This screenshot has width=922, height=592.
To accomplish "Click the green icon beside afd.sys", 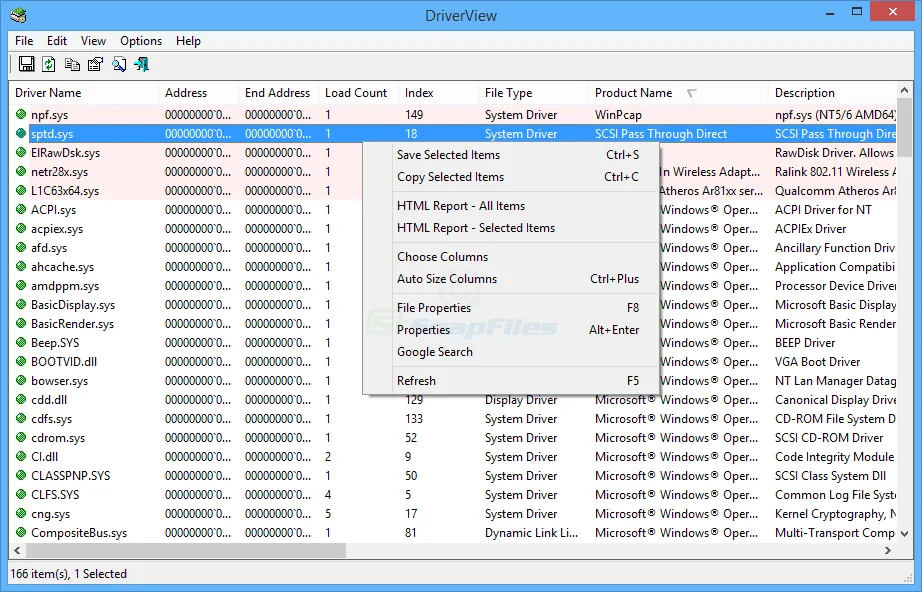I will point(21,247).
